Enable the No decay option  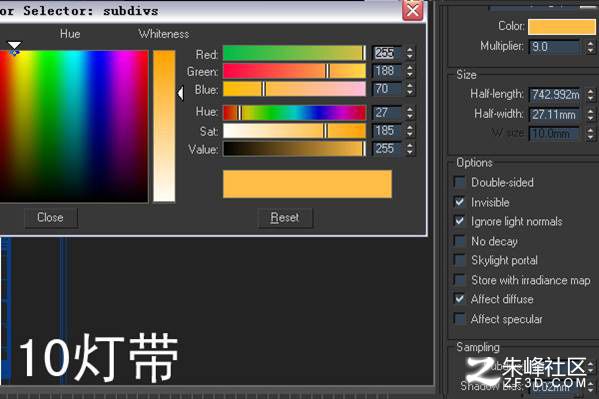(460, 241)
